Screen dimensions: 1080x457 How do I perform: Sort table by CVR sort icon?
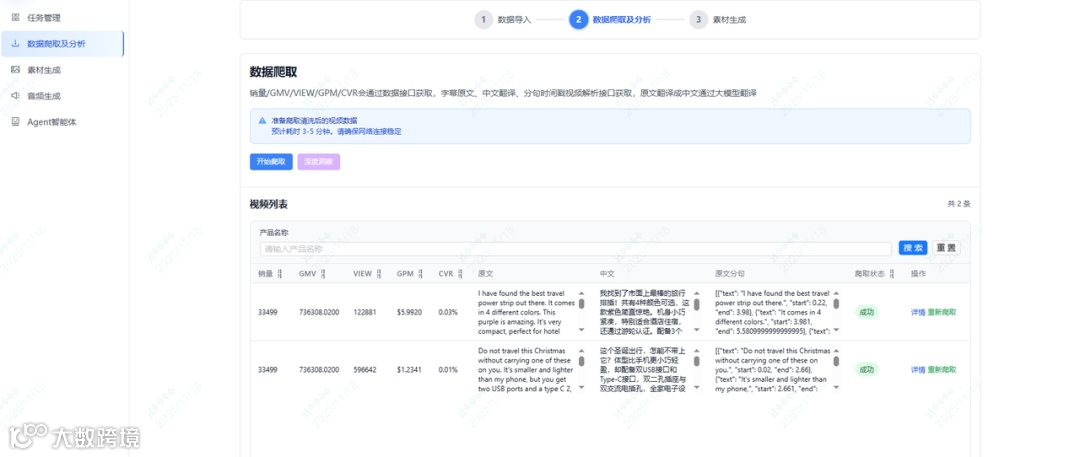pos(461,274)
